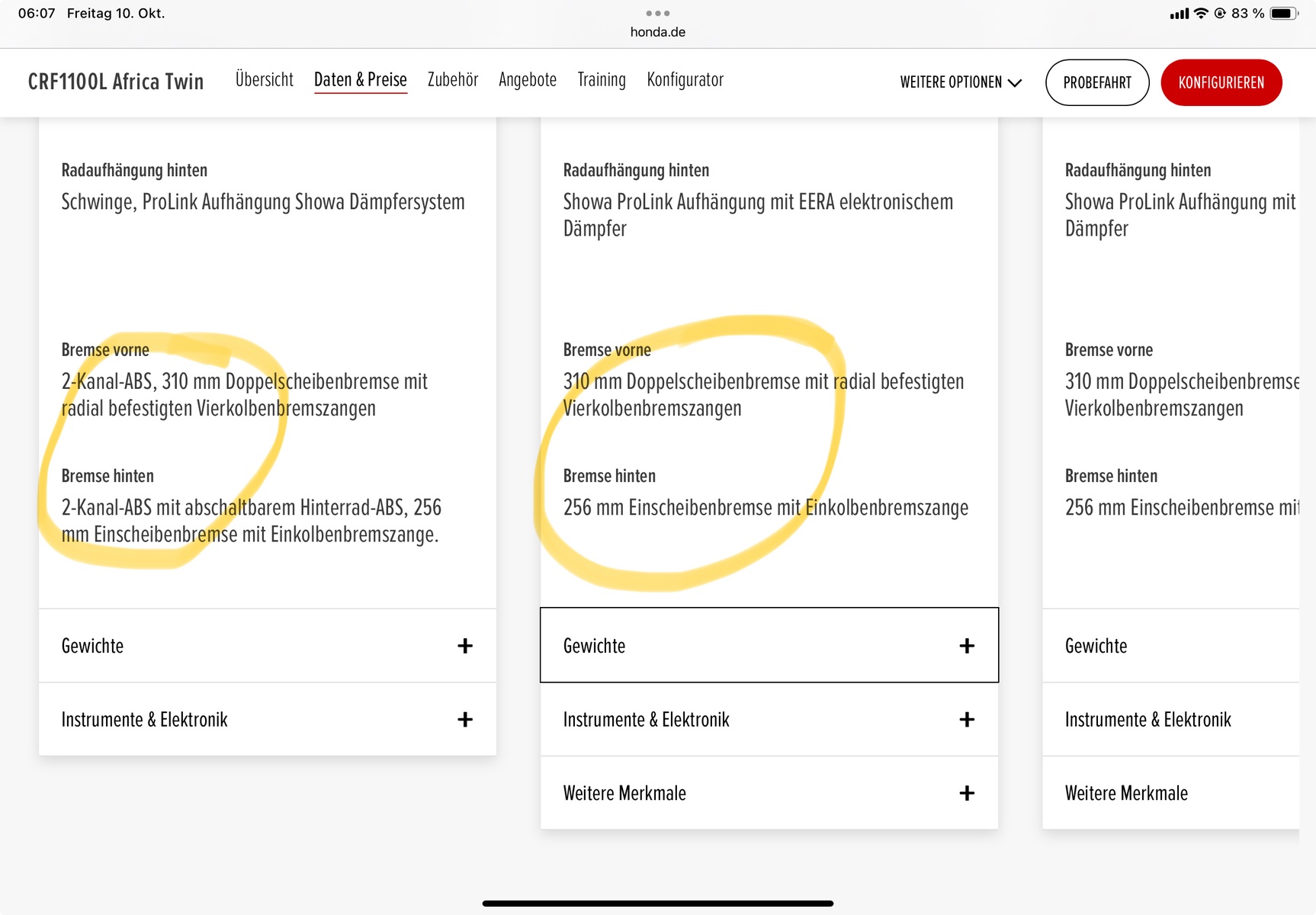
Task: Click plus icon for middle Instrumente & Elektronik
Action: [967, 719]
